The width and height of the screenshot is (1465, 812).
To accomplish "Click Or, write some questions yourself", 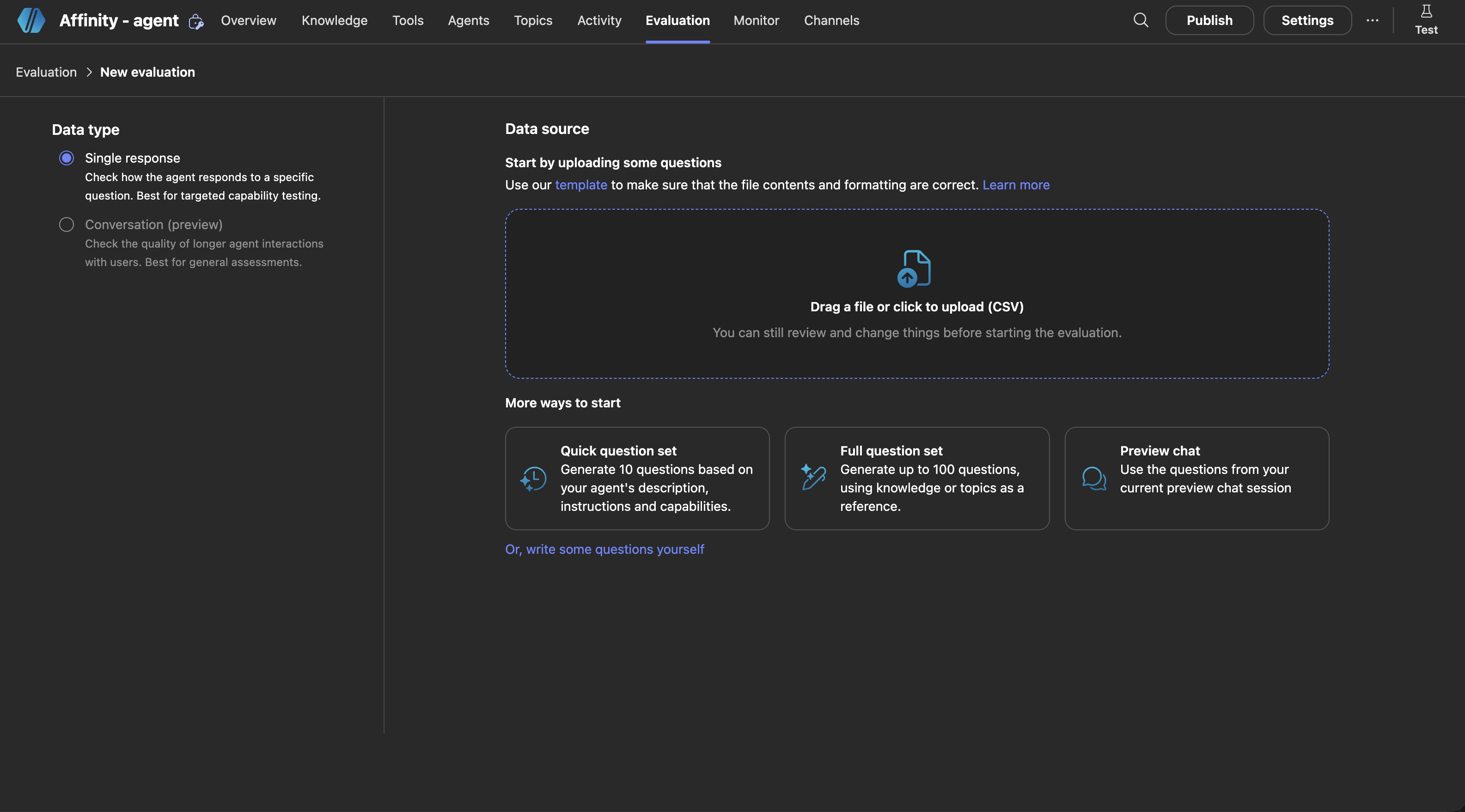I will tap(604, 550).
